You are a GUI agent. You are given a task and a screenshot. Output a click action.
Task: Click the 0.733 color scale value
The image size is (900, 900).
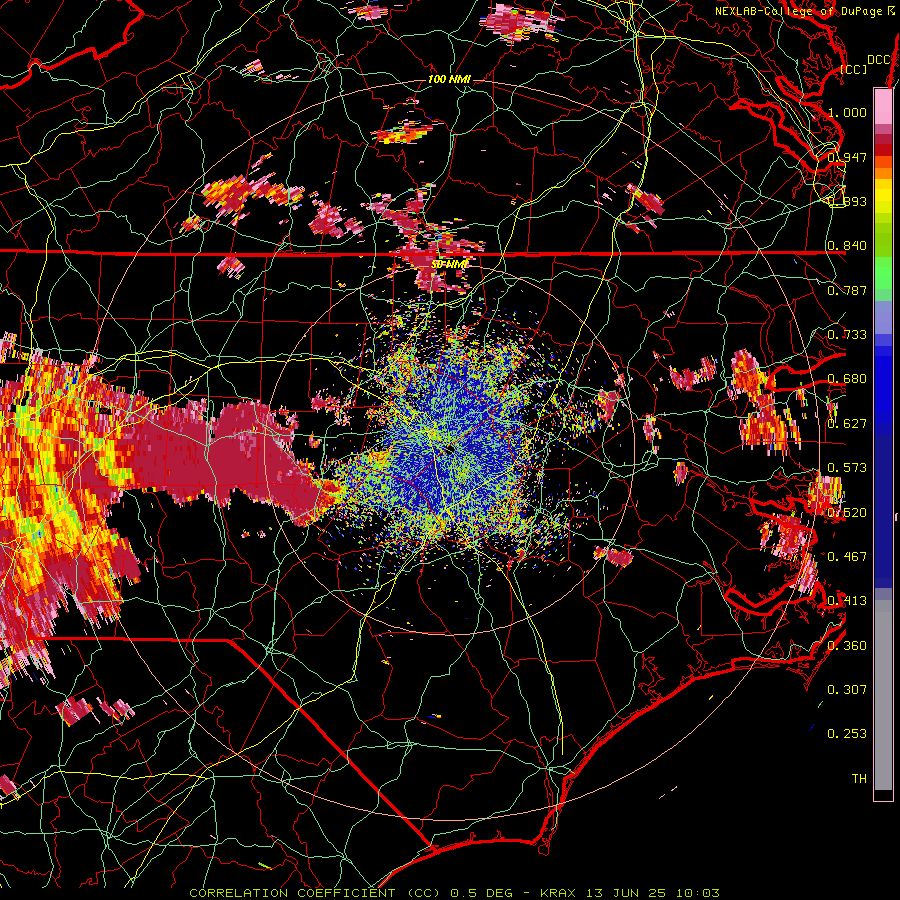pyautogui.click(x=847, y=335)
